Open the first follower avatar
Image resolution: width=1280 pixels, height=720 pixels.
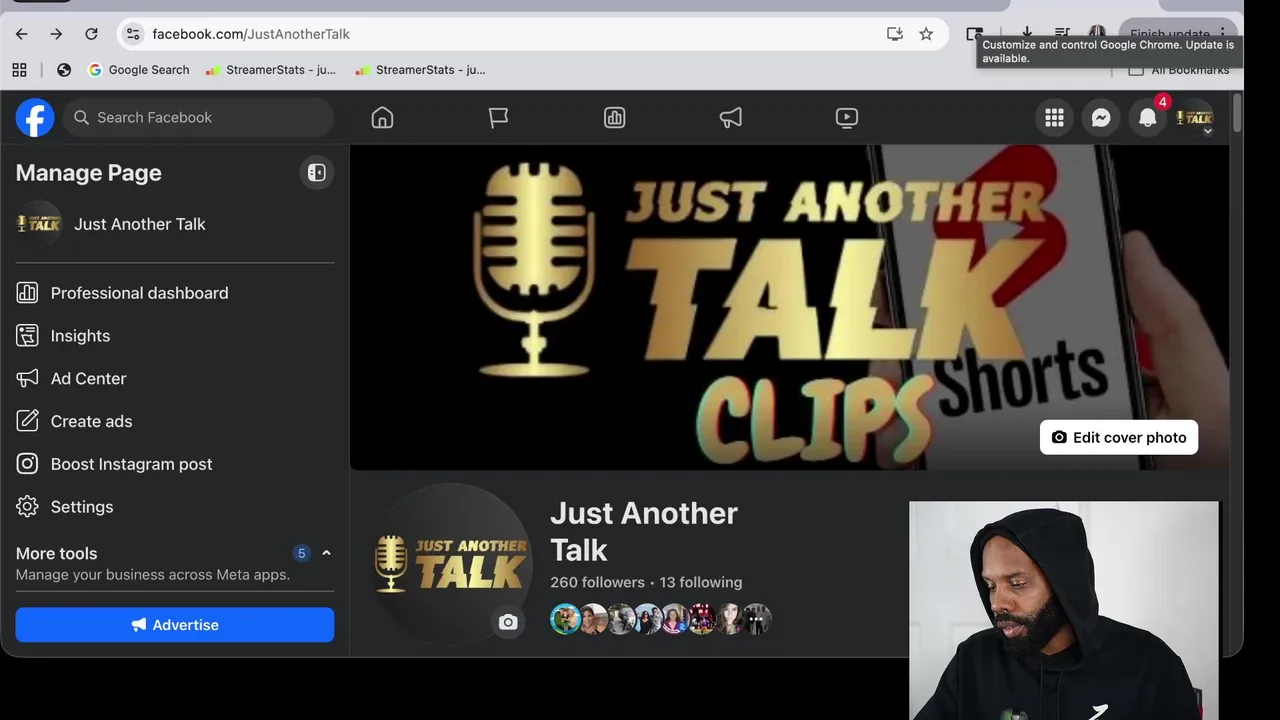pyautogui.click(x=565, y=619)
